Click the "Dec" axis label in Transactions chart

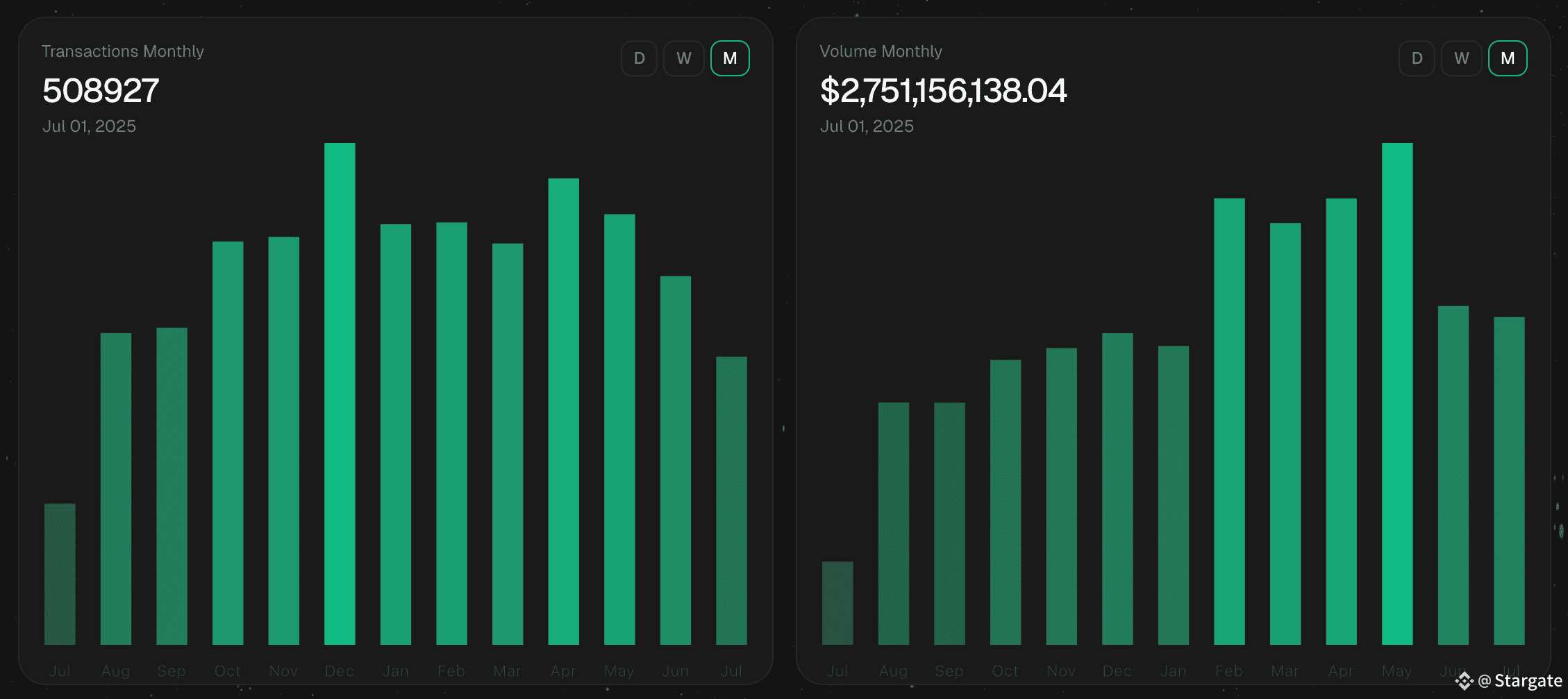(340, 671)
